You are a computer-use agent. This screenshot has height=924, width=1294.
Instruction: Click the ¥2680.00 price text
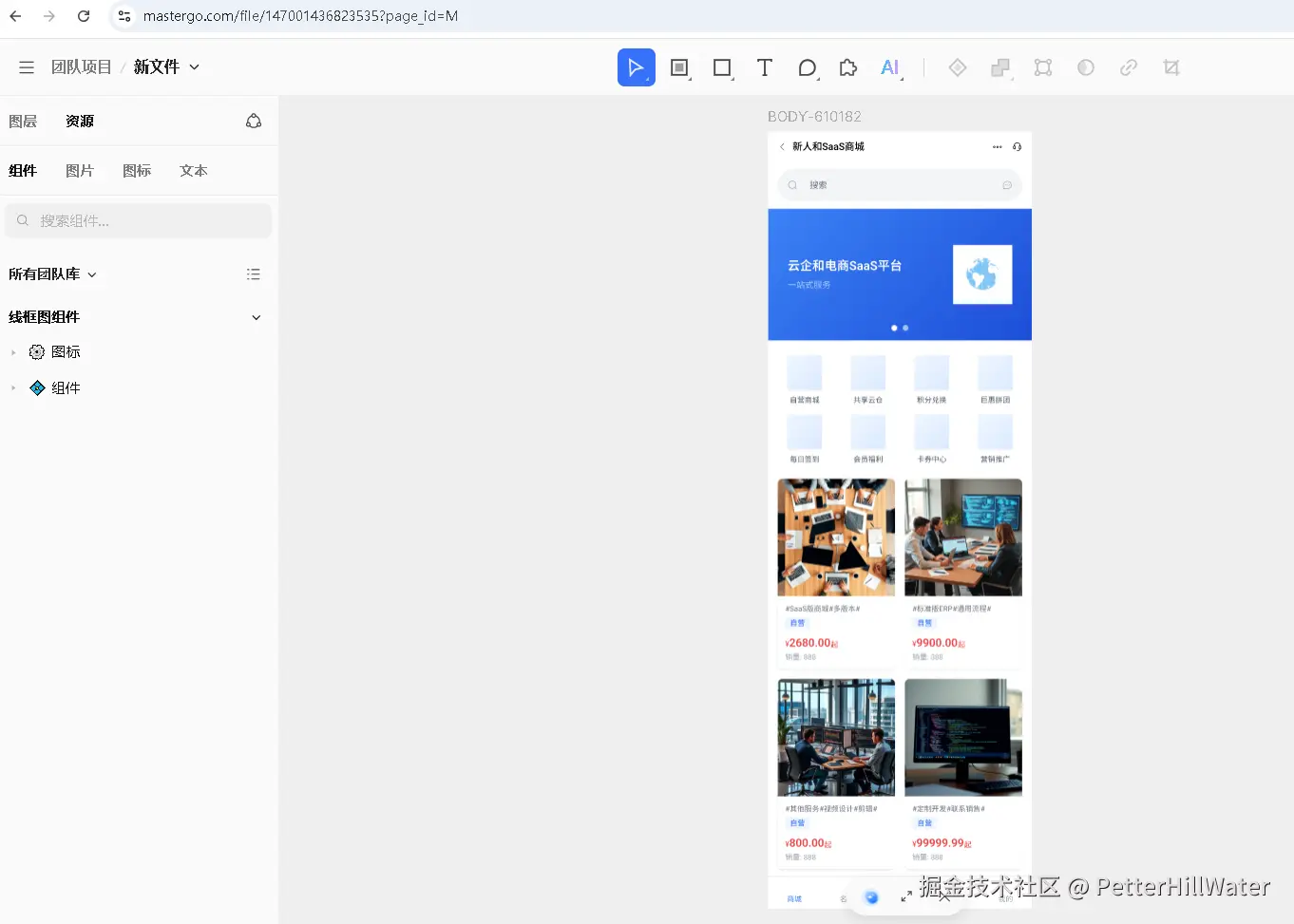tap(811, 643)
